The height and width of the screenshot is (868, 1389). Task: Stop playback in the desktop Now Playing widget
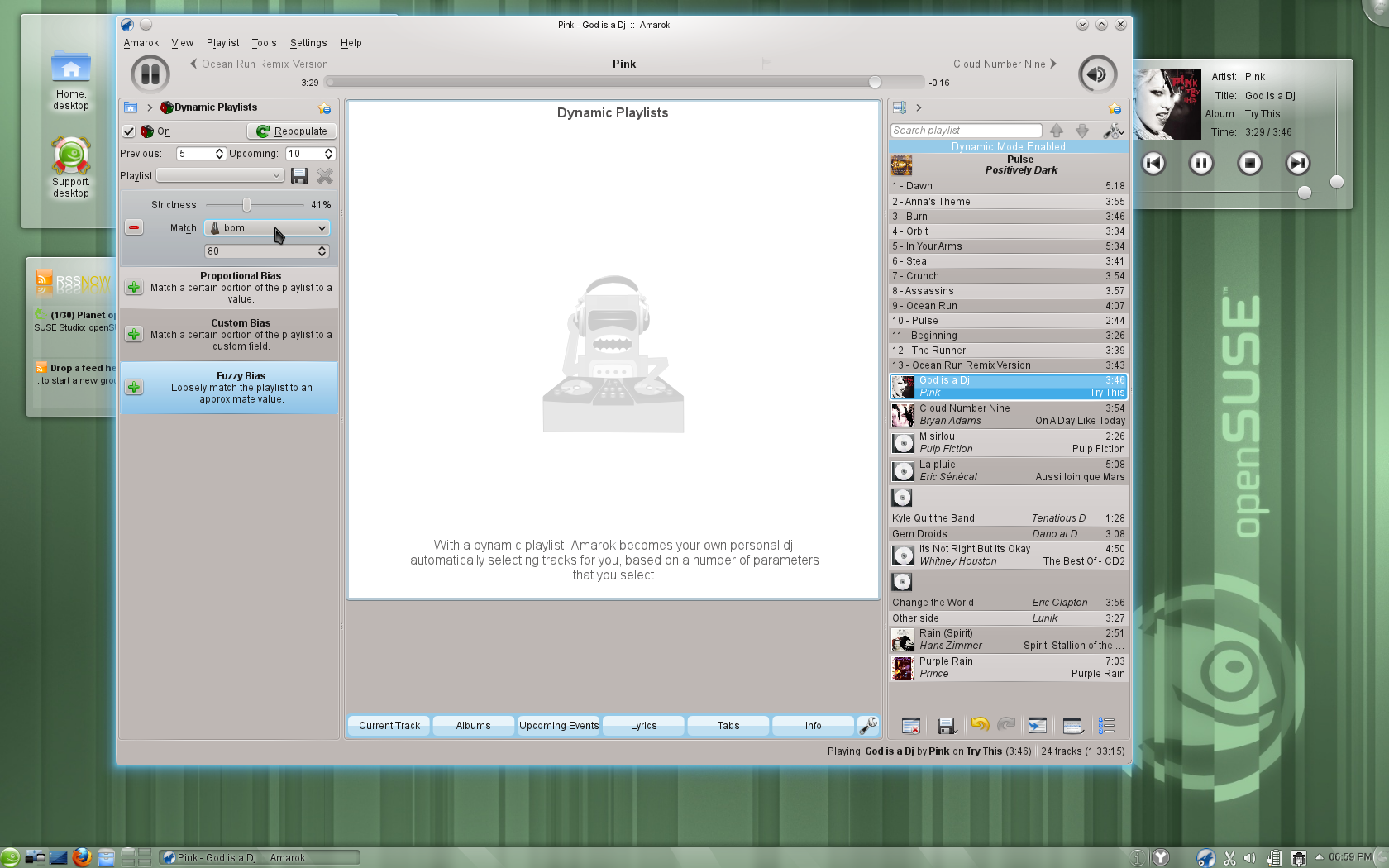point(1250,164)
